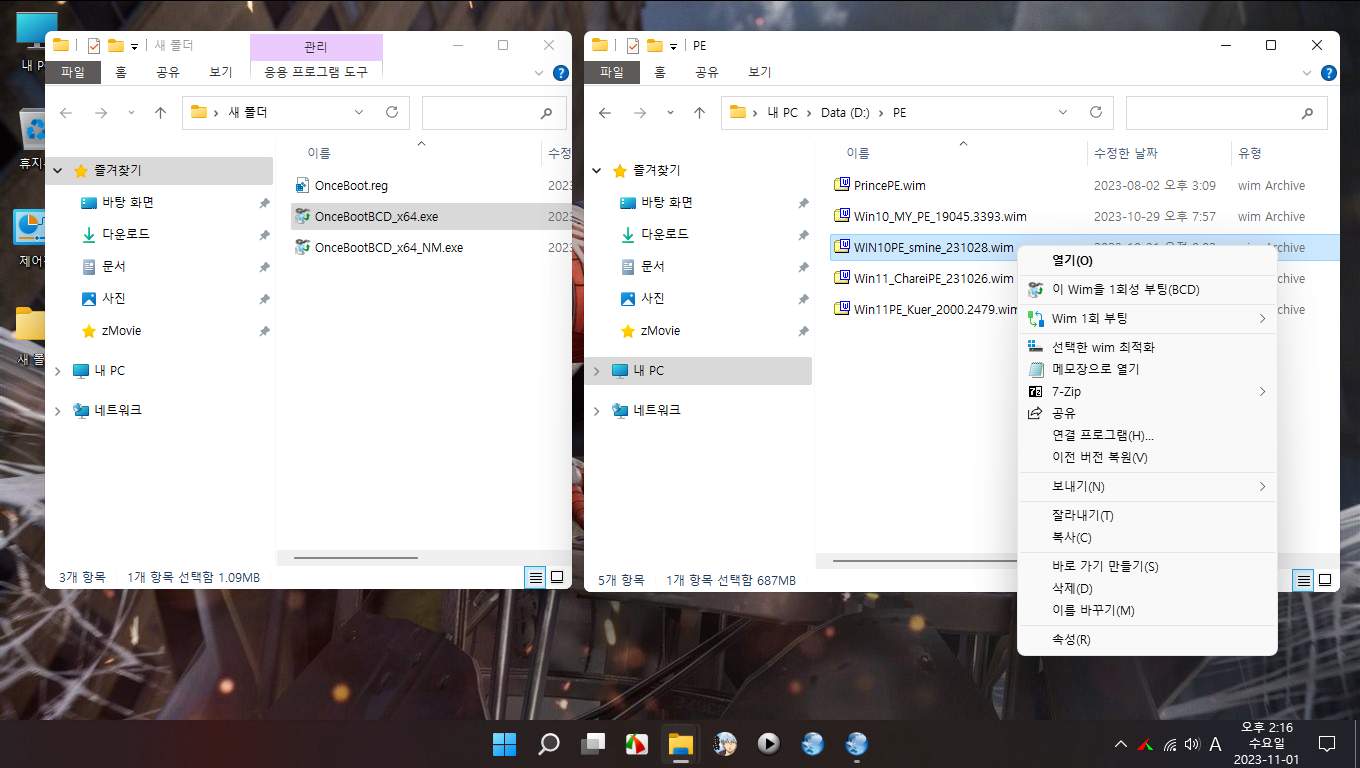Click search box in PE window

click(1227, 113)
